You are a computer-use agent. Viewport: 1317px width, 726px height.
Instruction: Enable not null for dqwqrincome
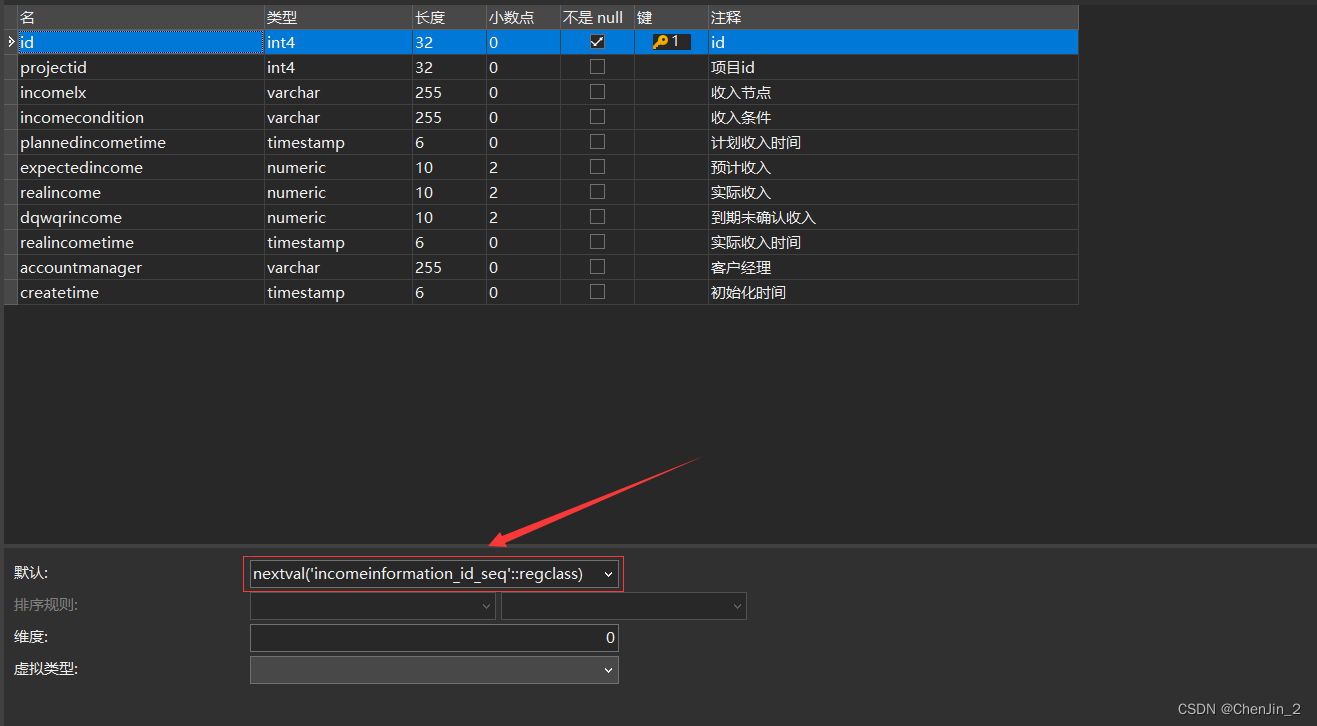click(x=597, y=217)
